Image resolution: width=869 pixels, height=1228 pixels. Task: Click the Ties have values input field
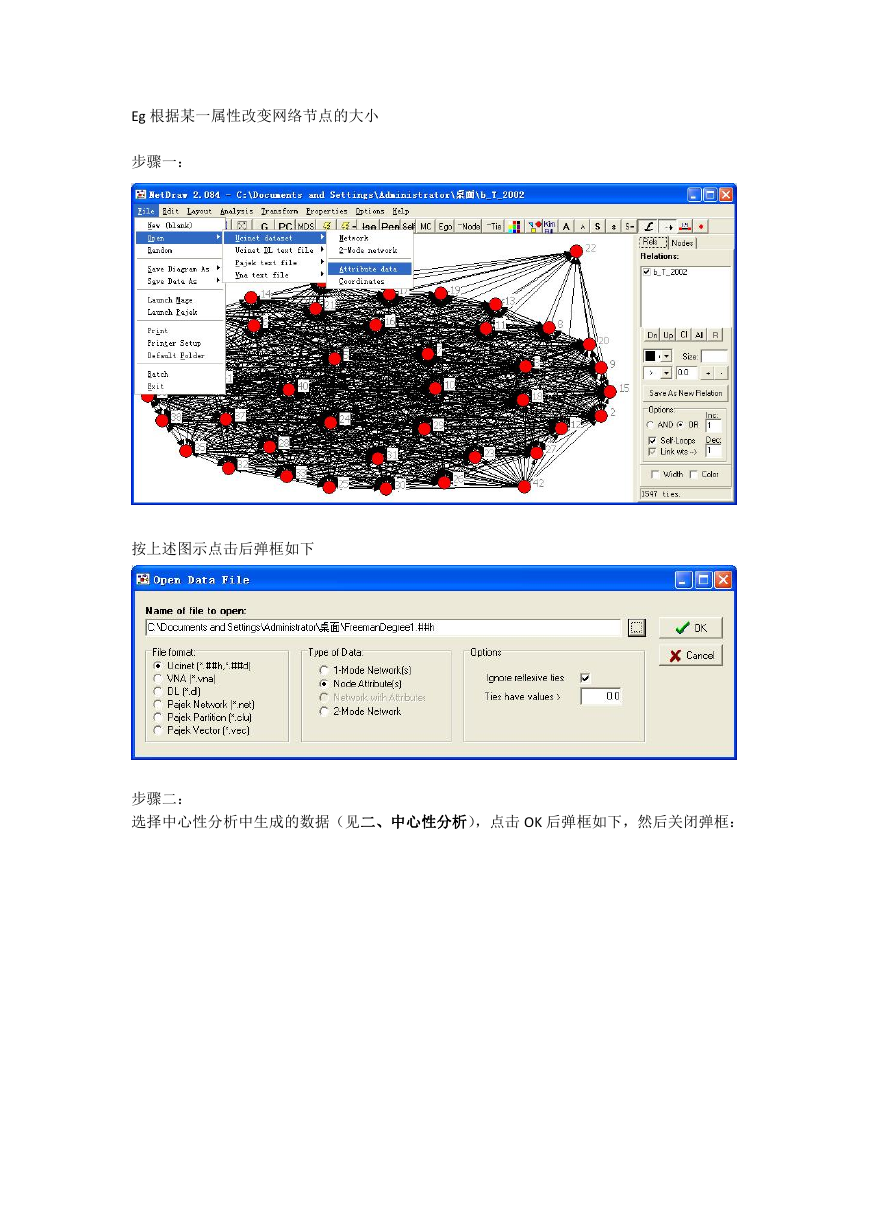pos(601,696)
